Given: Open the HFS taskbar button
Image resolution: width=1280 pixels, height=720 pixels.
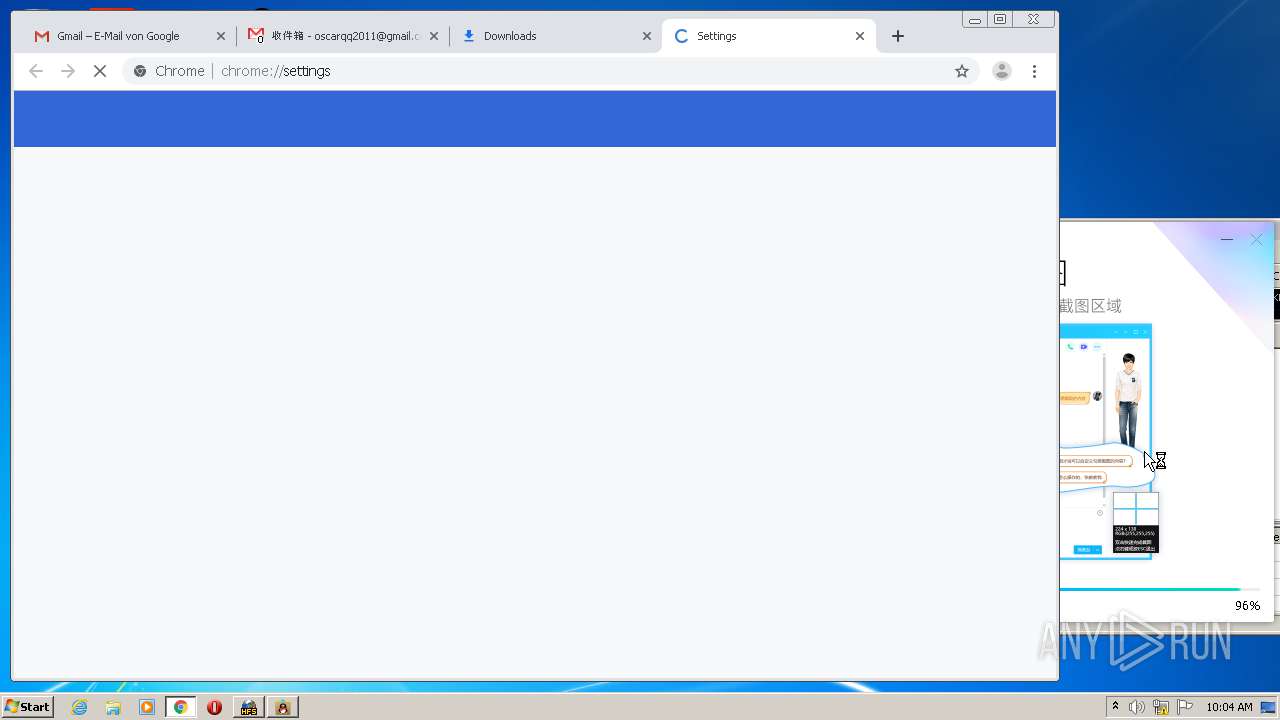Looking at the screenshot, I should click(248, 707).
